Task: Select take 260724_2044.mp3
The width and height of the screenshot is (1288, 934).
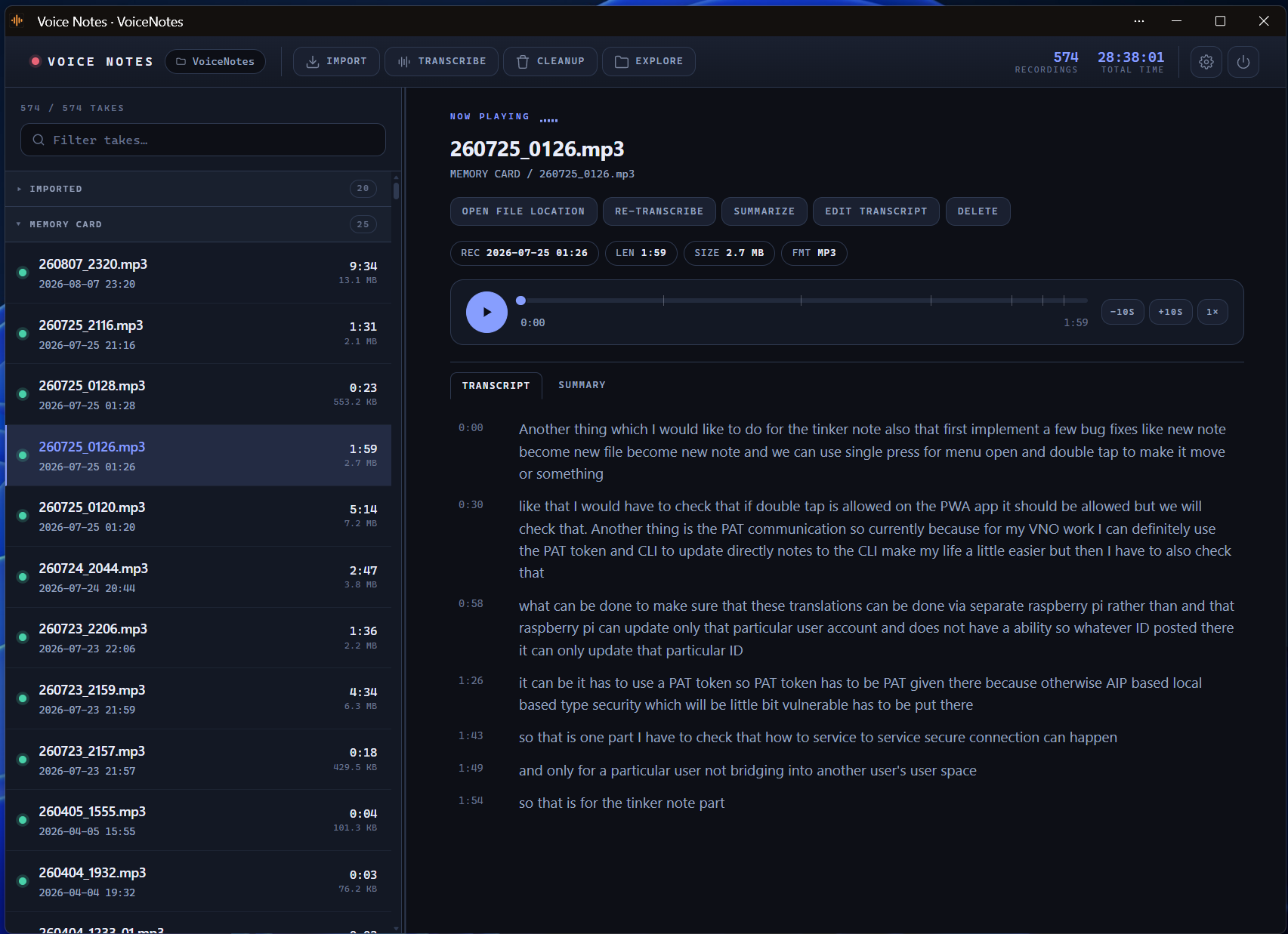Action: pyautogui.click(x=198, y=578)
